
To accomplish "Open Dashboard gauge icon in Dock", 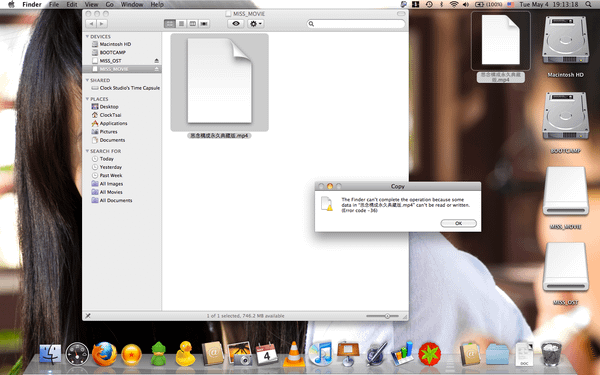I will tap(77, 354).
